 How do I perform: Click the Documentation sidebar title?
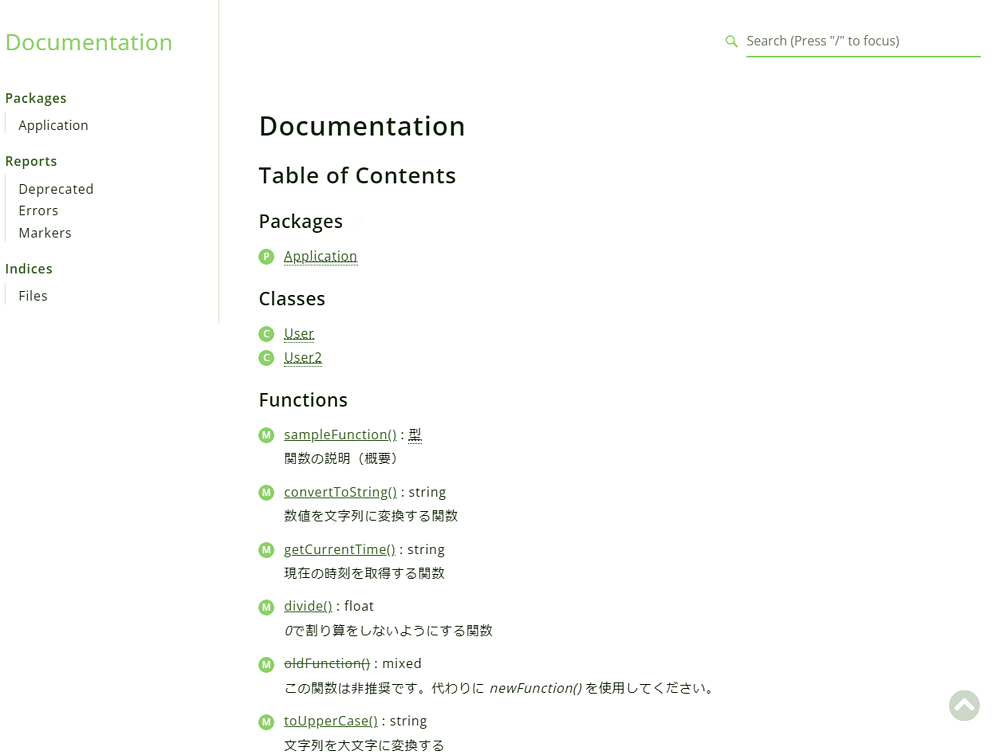click(88, 42)
